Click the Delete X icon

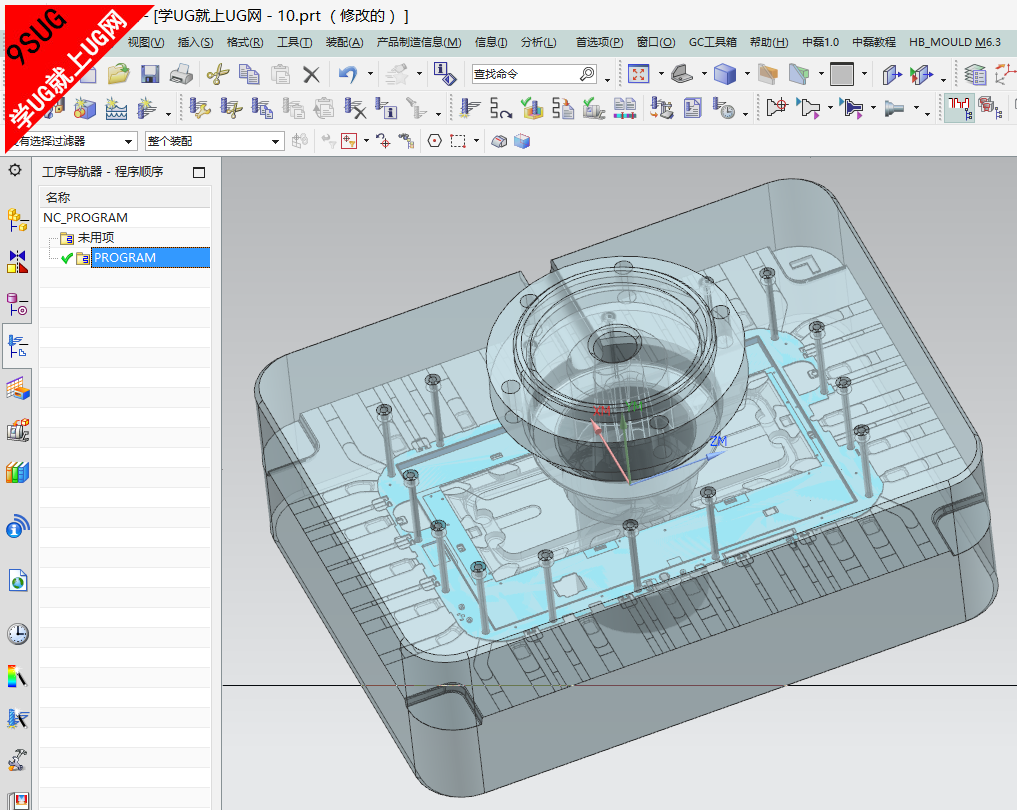pos(311,75)
